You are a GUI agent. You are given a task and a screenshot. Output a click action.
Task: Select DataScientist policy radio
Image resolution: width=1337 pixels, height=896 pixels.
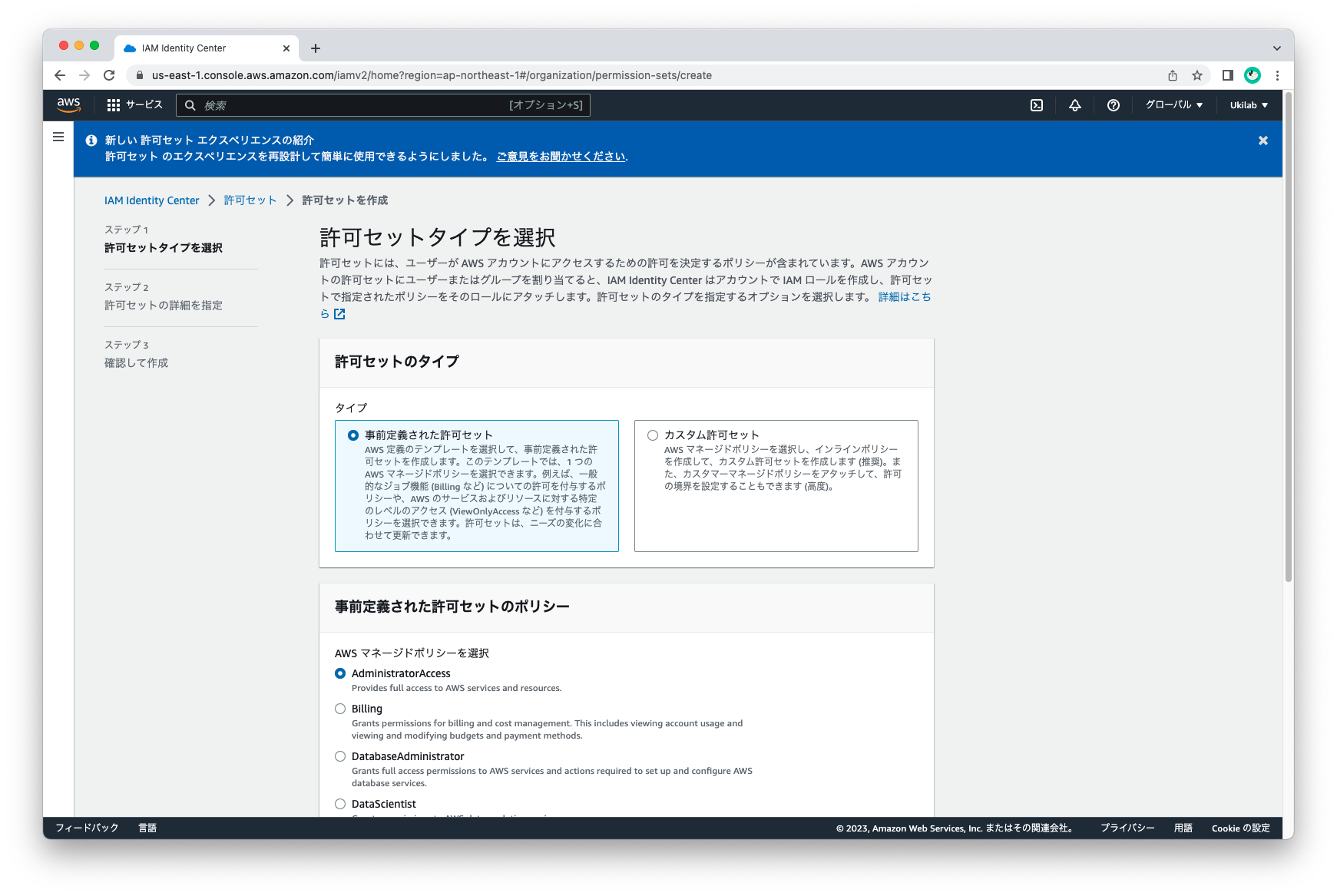[x=340, y=804]
